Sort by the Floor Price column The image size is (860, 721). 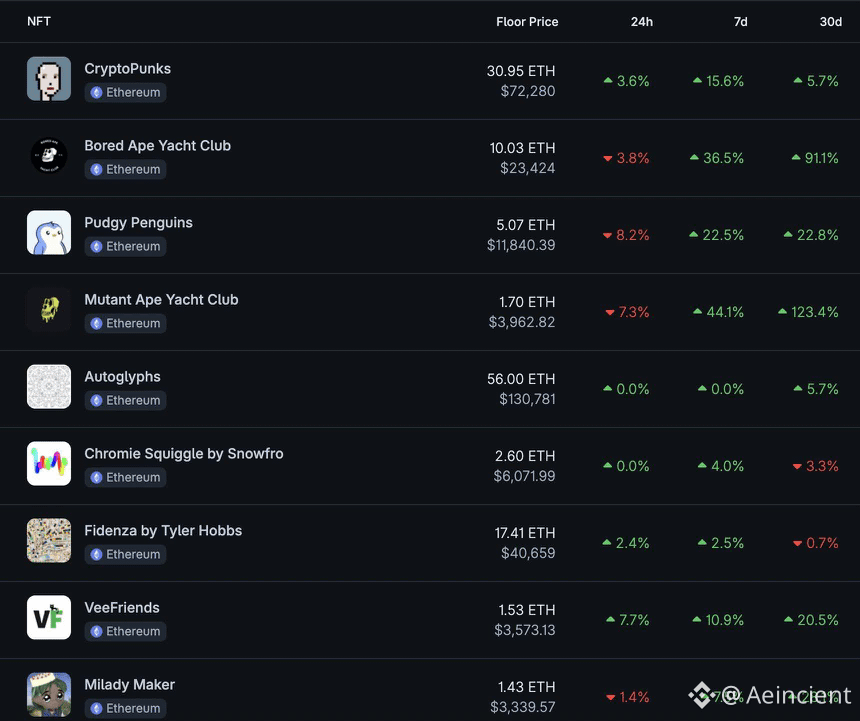pyautogui.click(x=527, y=22)
